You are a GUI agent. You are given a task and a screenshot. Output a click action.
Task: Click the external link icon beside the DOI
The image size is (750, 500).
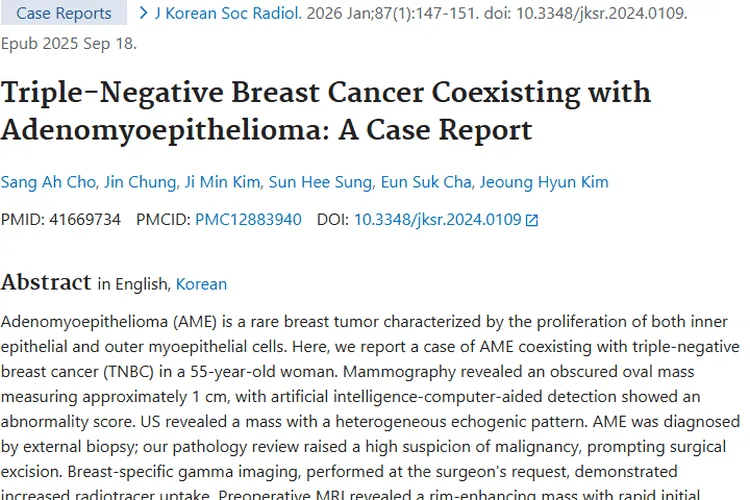tap(532, 220)
